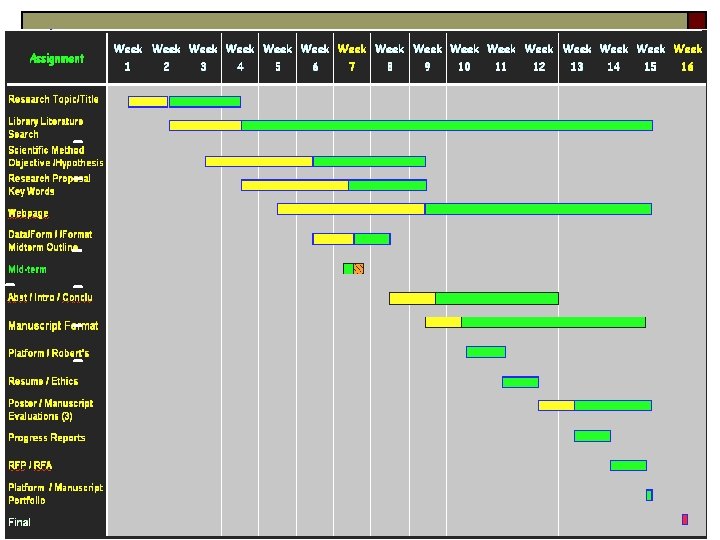This screenshot has width=720, height=540.
Task: Select the Week 4 column header
Action: click(x=240, y=57)
